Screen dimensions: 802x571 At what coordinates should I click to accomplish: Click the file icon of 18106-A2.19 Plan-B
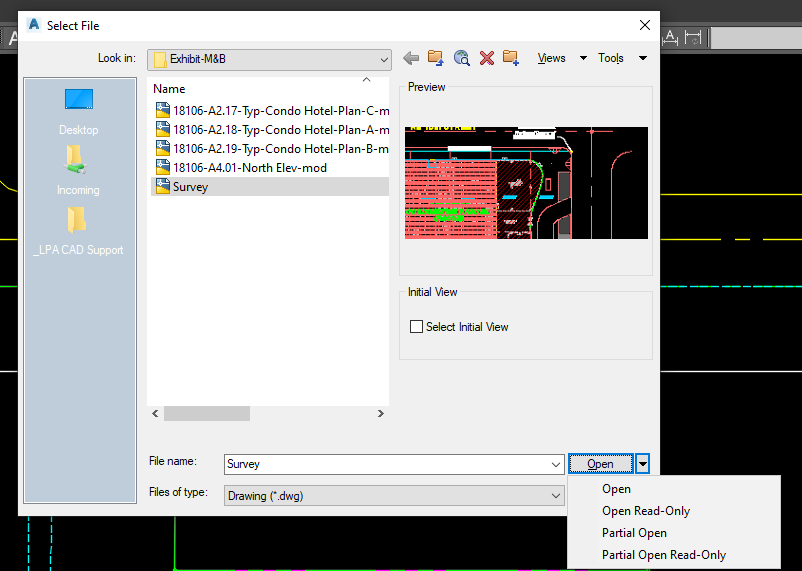(x=163, y=148)
